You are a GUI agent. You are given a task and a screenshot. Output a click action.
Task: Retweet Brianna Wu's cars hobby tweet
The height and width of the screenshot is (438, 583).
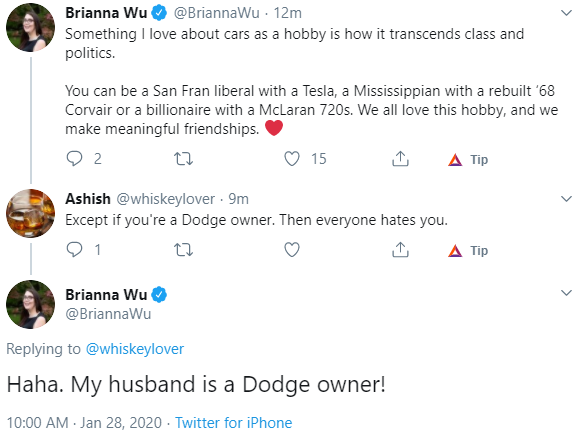coord(184,159)
